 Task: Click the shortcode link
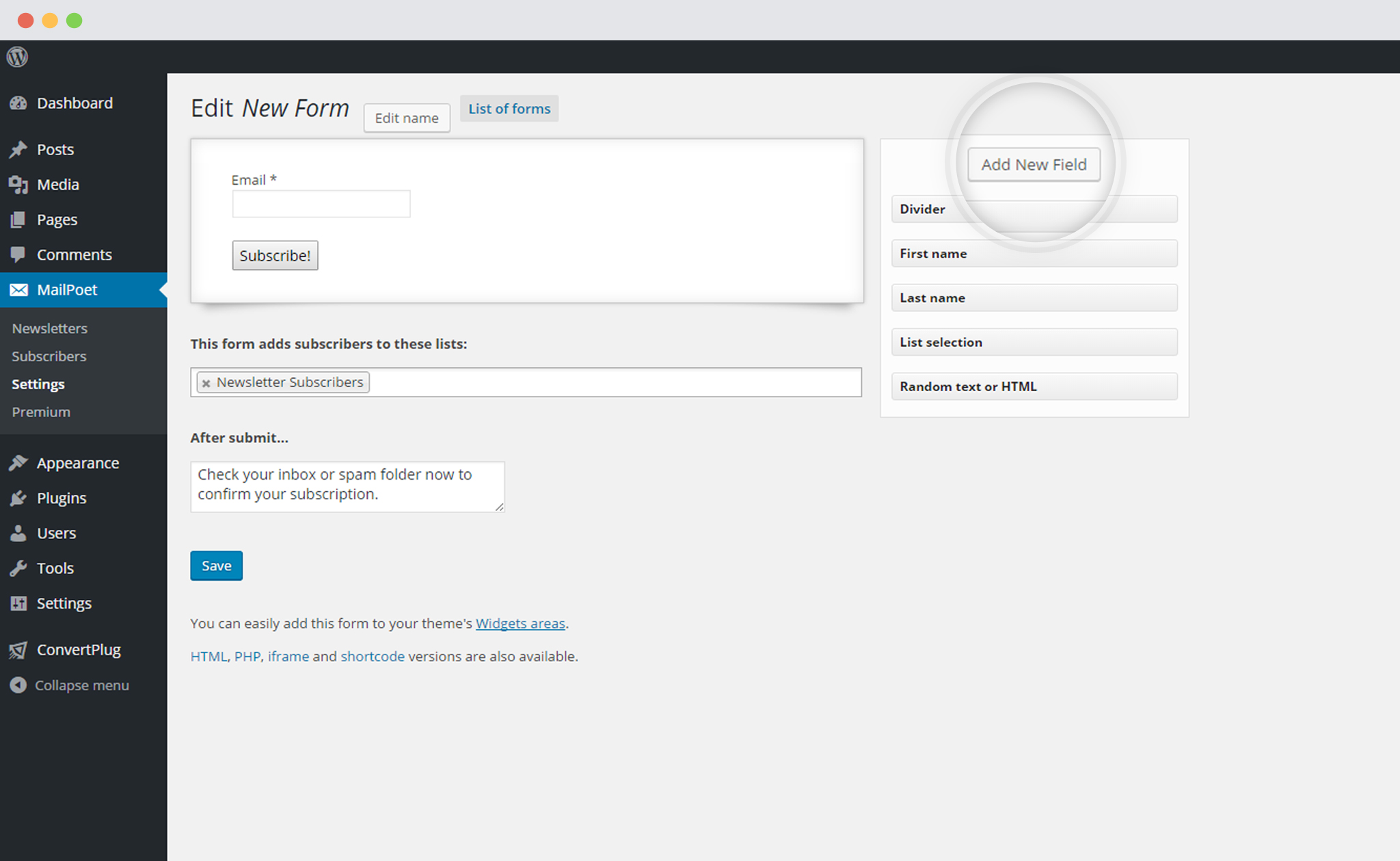373,655
